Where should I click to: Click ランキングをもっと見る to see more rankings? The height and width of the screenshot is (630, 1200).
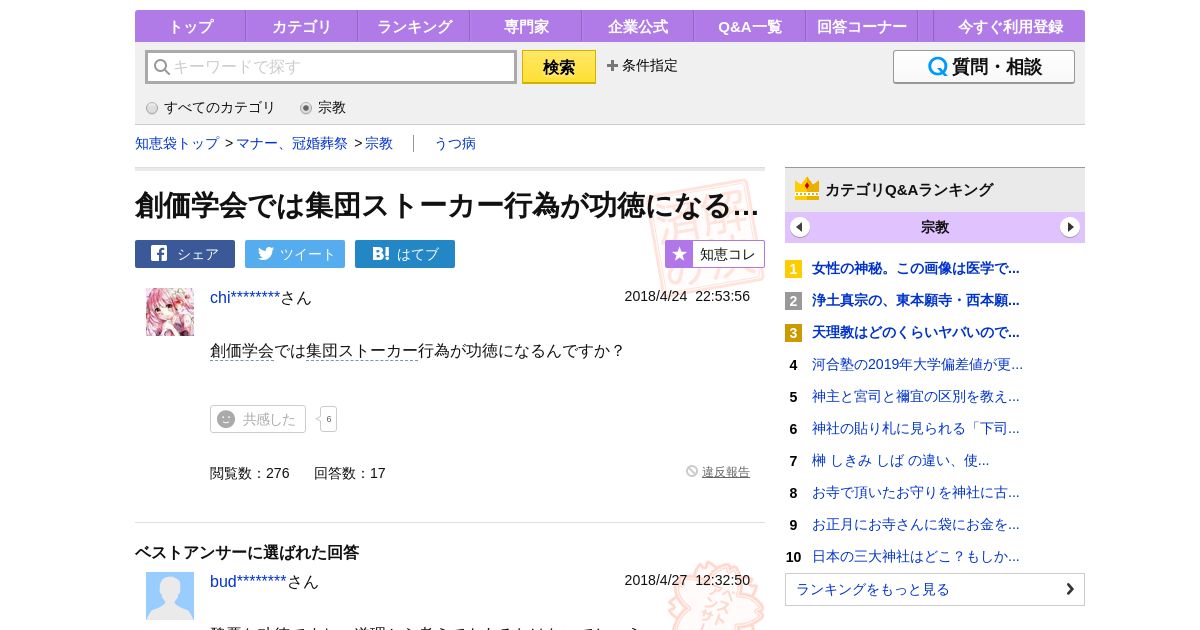[x=935, y=589]
